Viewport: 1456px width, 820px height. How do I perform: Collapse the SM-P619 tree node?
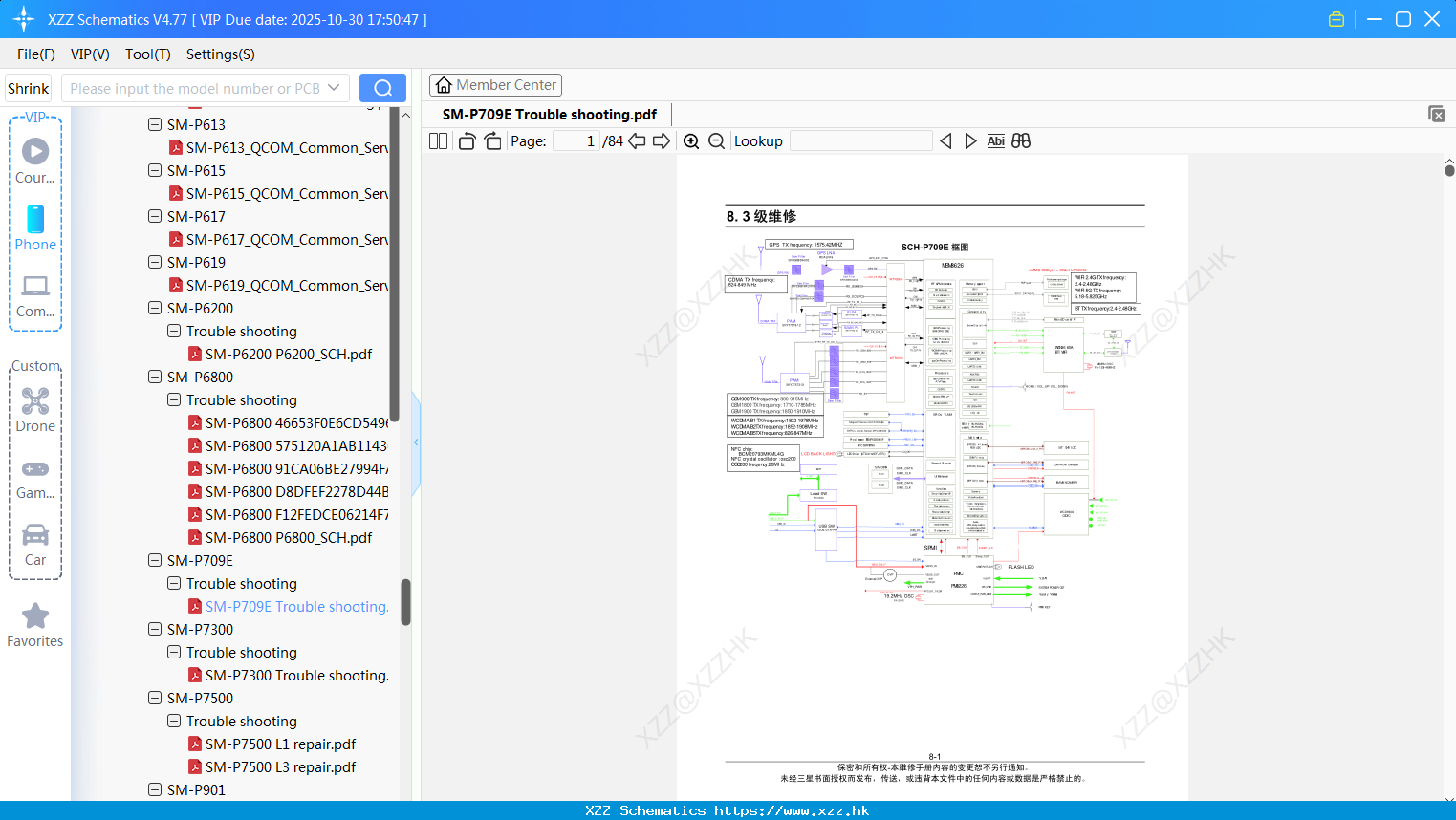point(155,262)
